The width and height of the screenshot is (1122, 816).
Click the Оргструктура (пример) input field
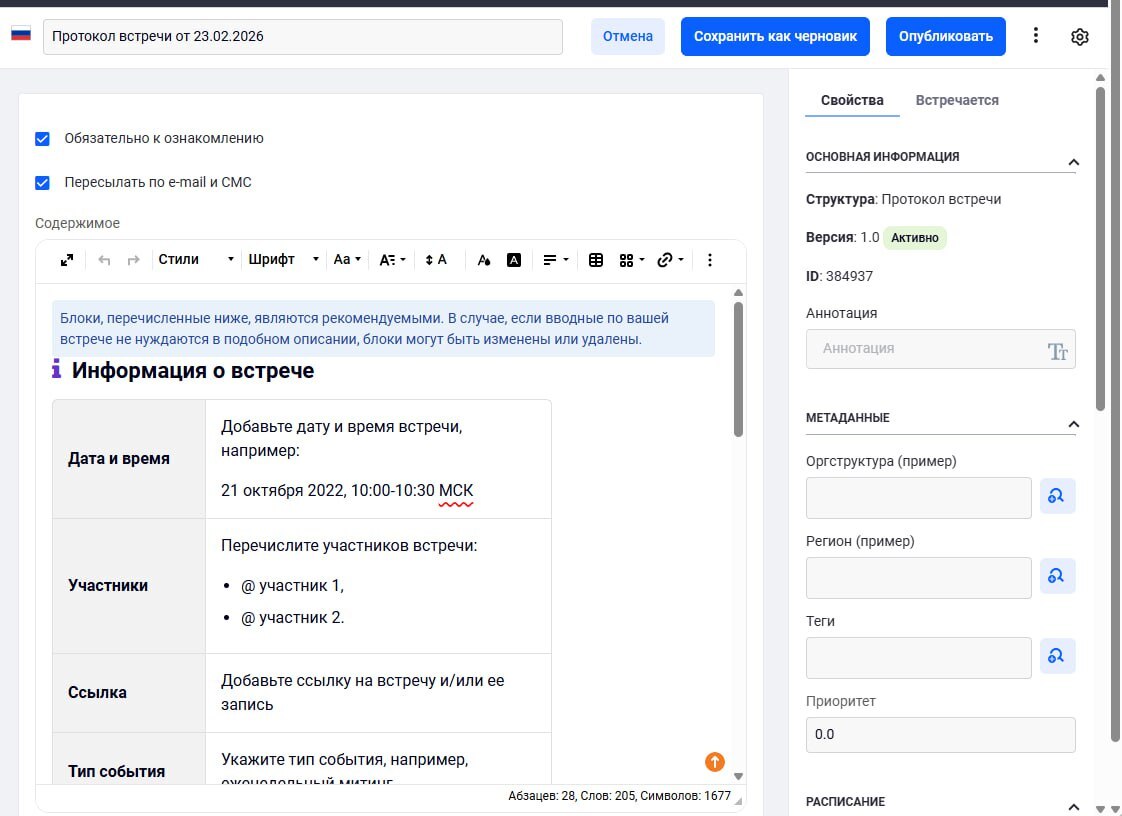pyautogui.click(x=918, y=497)
